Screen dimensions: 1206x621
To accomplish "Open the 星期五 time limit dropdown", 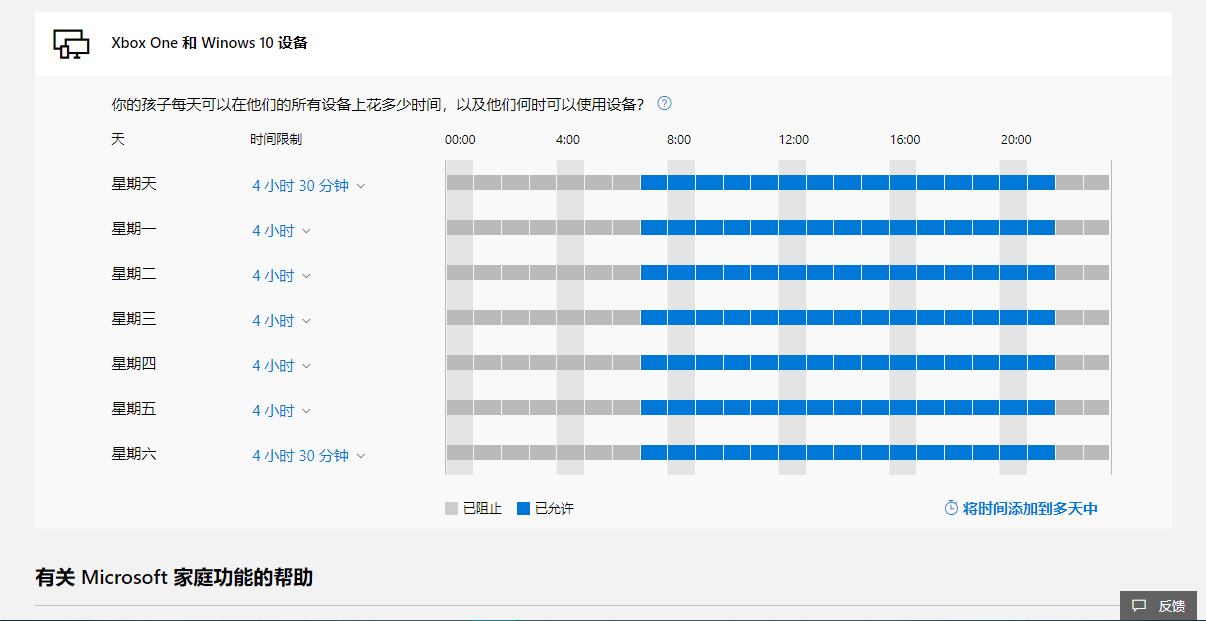I will pyautogui.click(x=281, y=408).
